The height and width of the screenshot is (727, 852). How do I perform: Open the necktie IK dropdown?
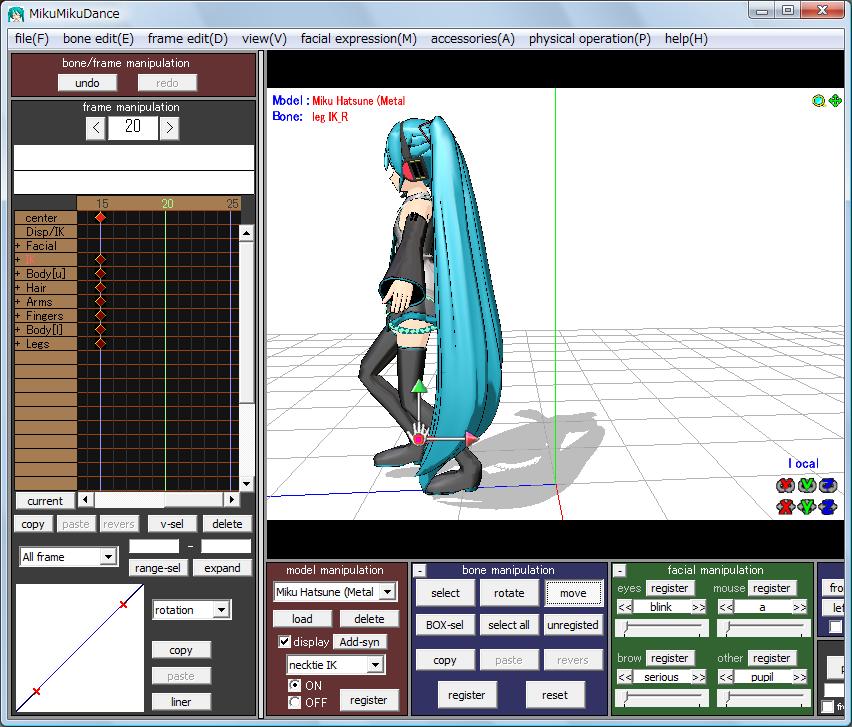[375, 665]
